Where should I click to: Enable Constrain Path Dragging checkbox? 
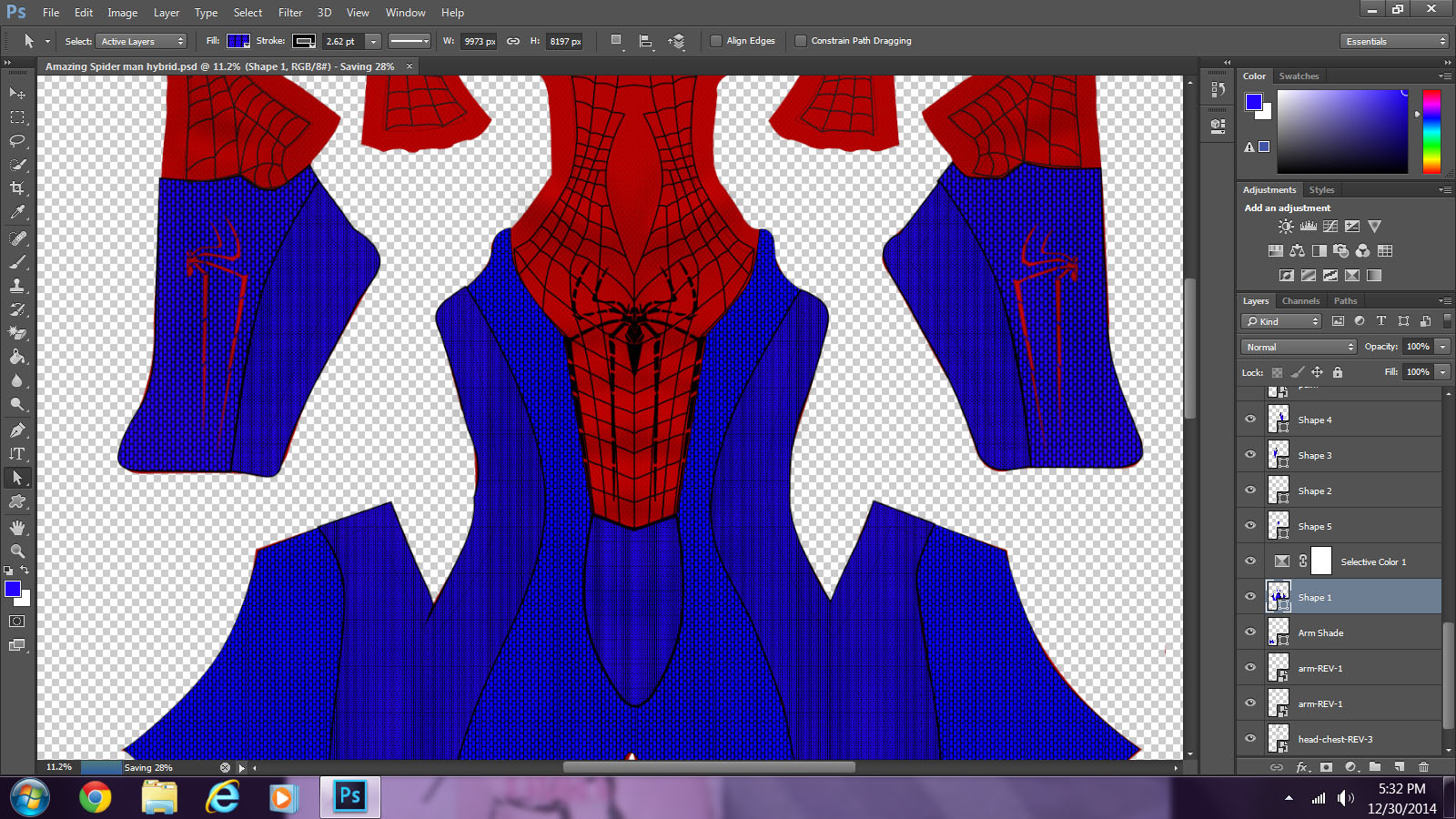[801, 41]
